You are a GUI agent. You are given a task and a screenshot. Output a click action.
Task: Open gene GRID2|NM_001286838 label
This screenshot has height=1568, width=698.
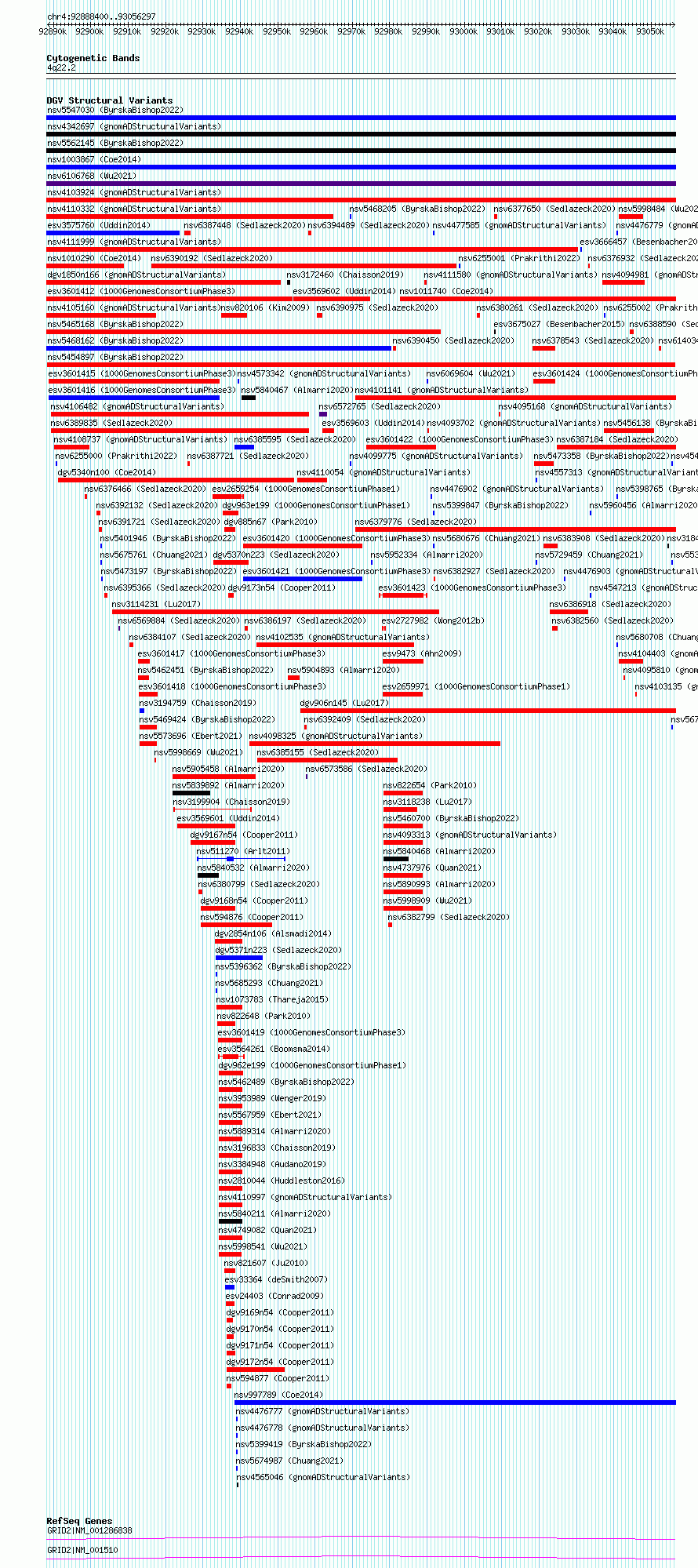pyautogui.click(x=89, y=1530)
